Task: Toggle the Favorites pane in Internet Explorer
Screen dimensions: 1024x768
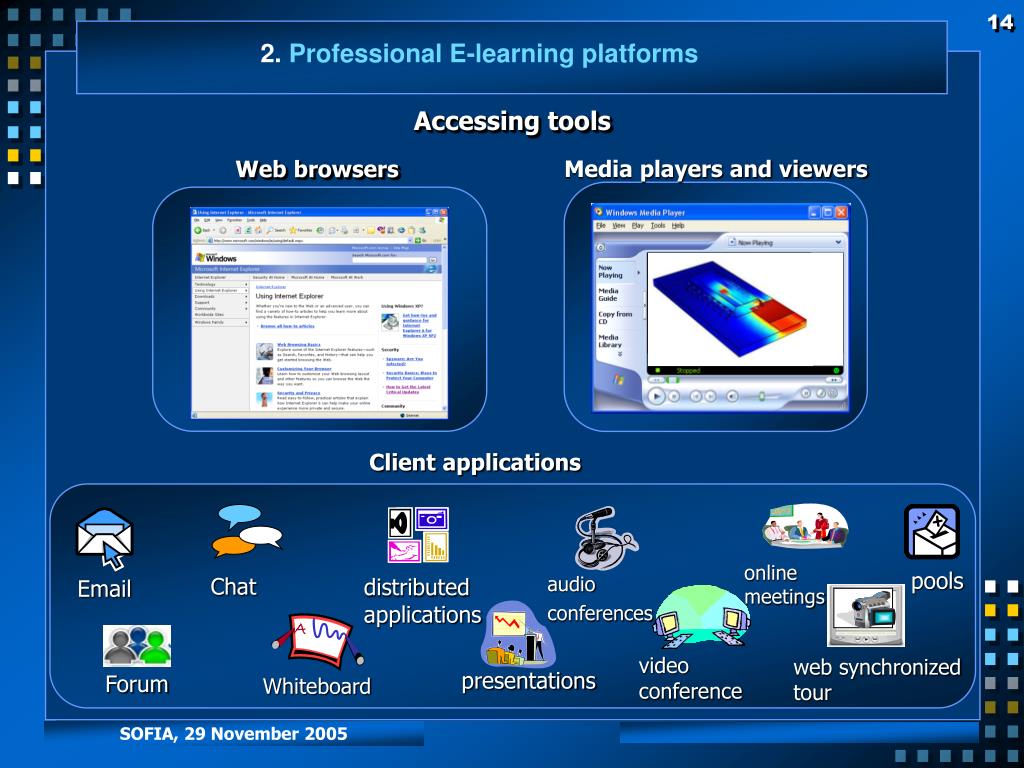Action: coord(299,230)
